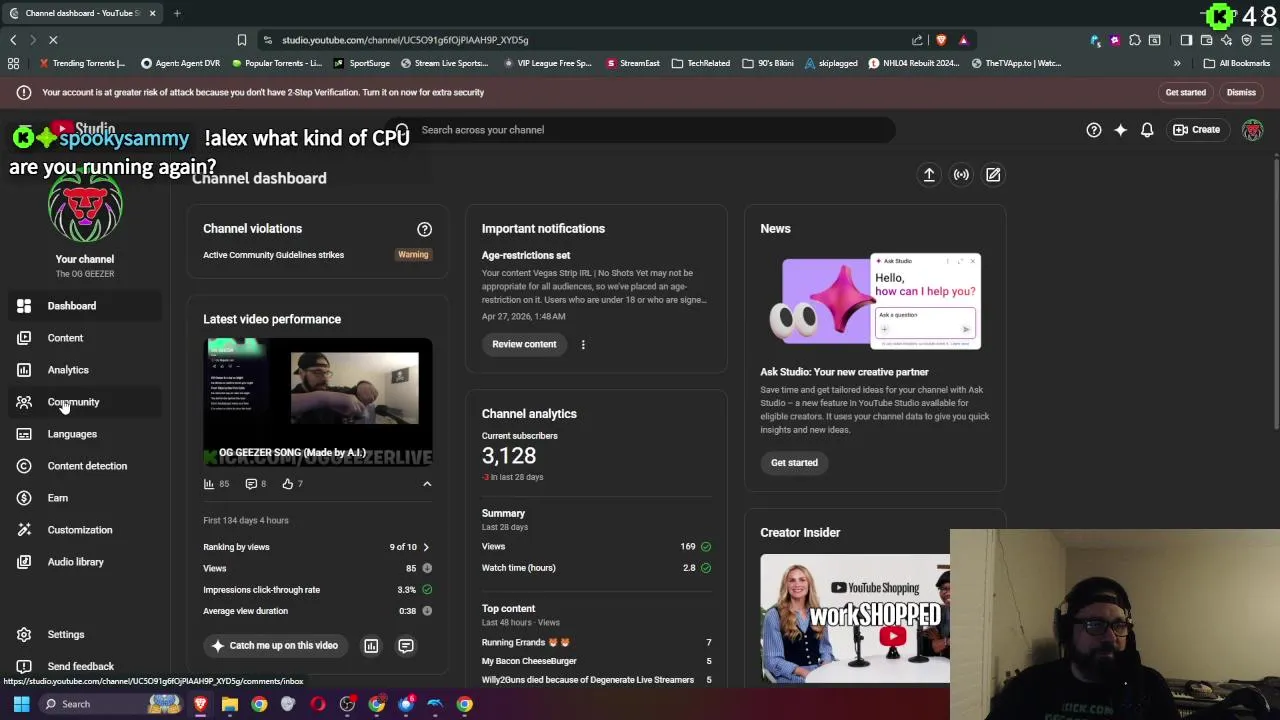Open My Bacon CheeseBurger top content
The width and height of the screenshot is (1280, 720).
(529, 661)
